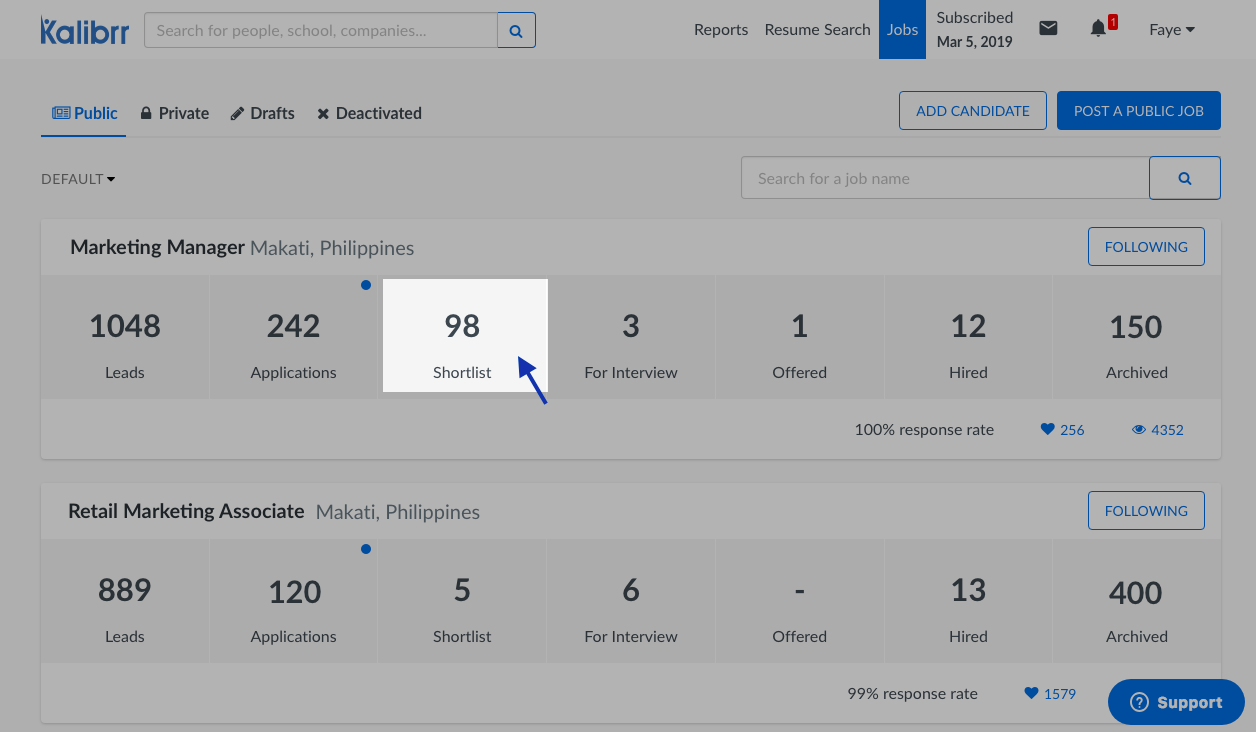Image resolution: width=1256 pixels, height=732 pixels.
Task: Open the messages envelope icon
Action: point(1048,29)
